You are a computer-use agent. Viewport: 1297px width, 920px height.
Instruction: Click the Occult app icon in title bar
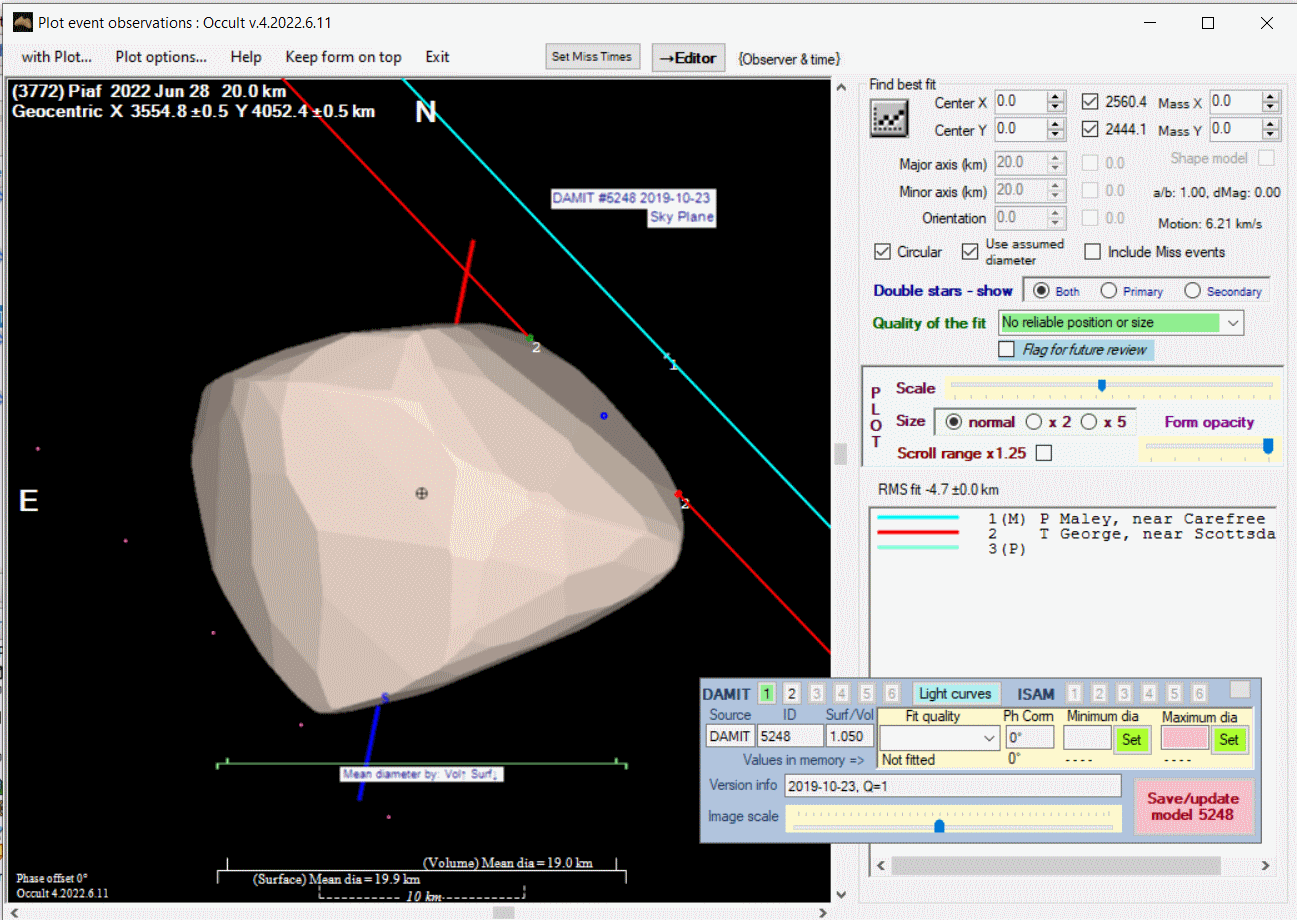[x=22, y=22]
